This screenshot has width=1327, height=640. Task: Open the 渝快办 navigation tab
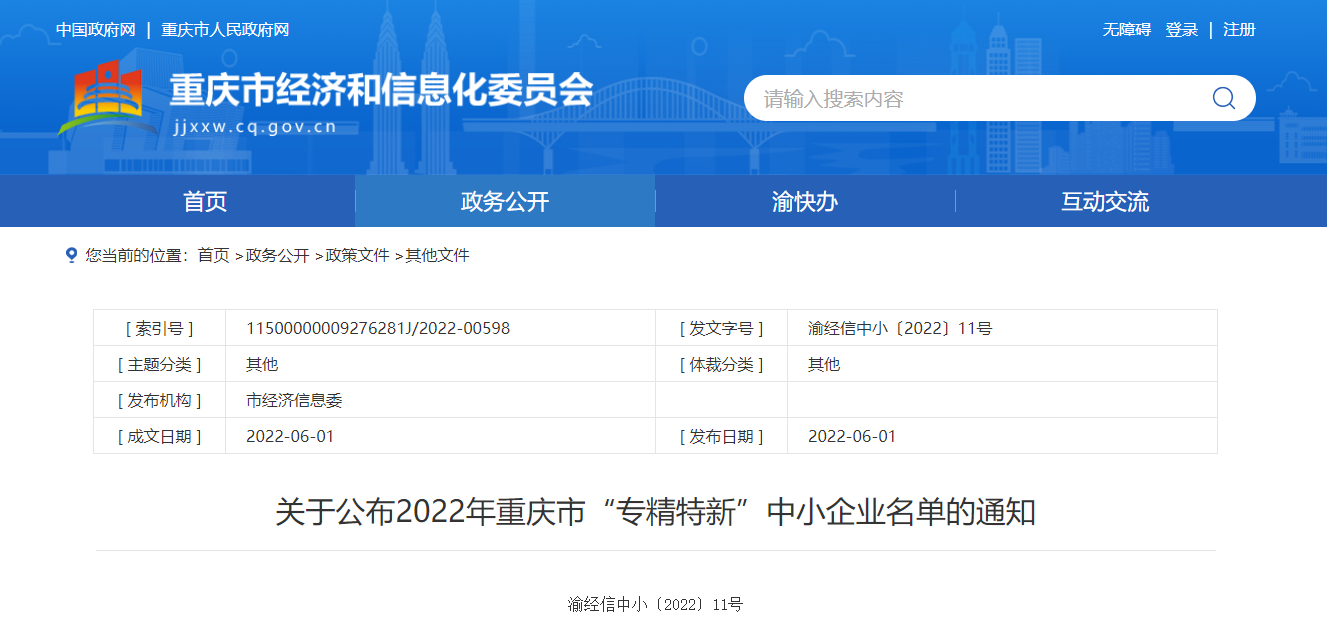805,201
